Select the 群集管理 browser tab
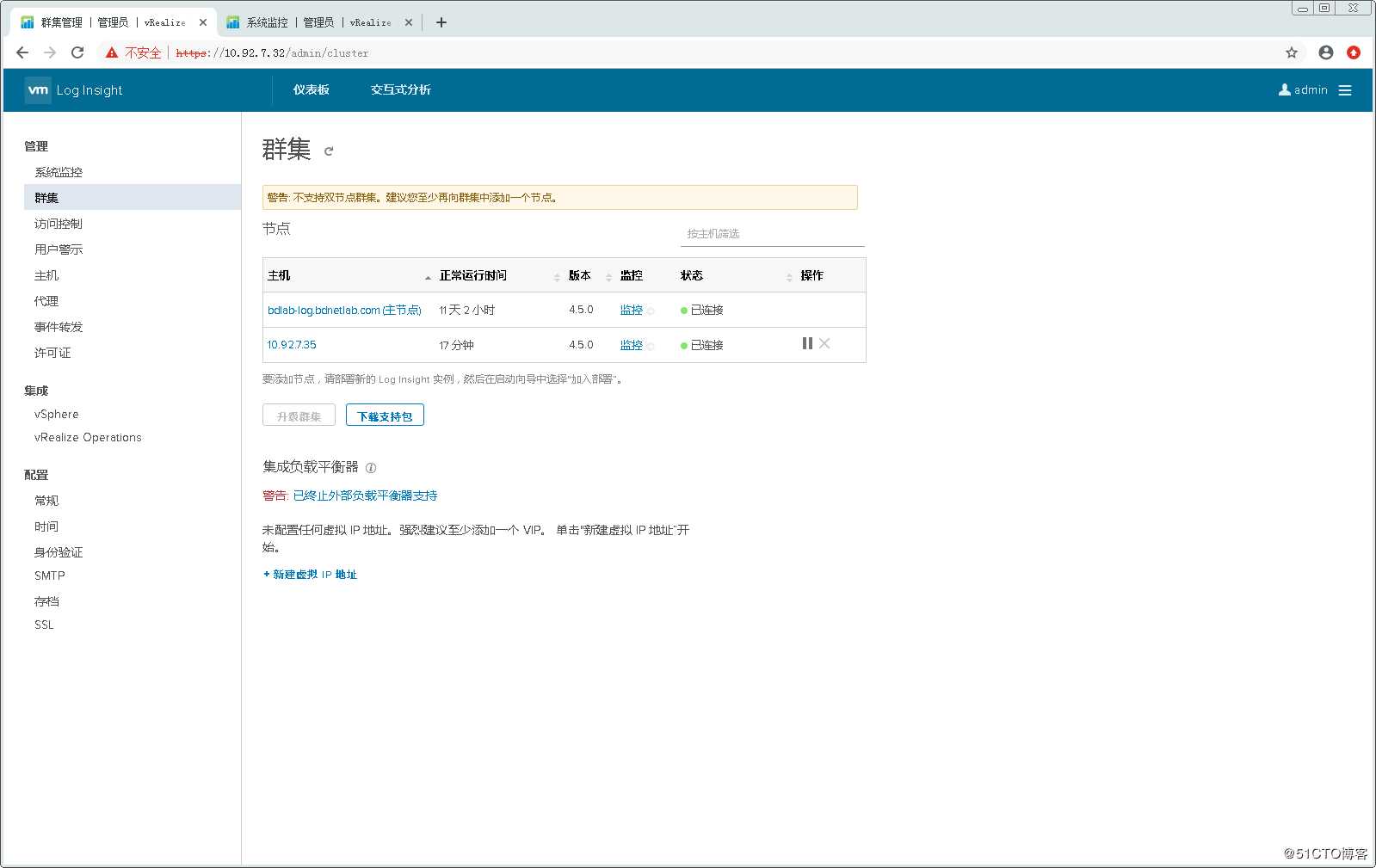Image resolution: width=1376 pixels, height=868 pixels. (x=112, y=22)
